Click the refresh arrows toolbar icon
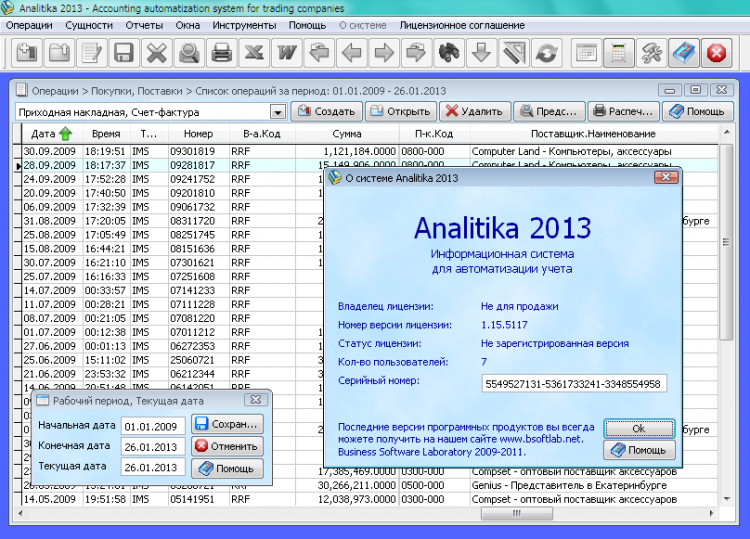The width and height of the screenshot is (750, 539). coord(546,53)
